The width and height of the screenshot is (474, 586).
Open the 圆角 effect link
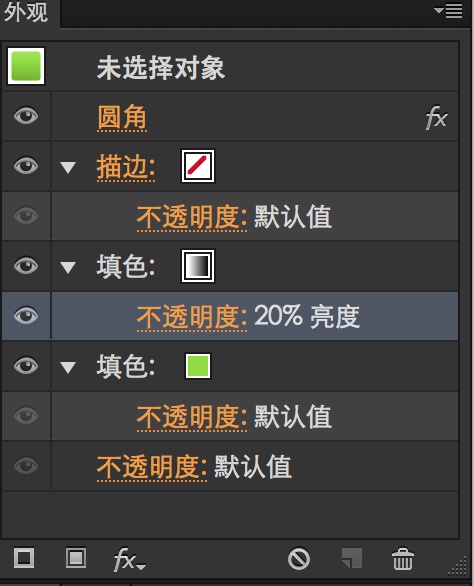[x=122, y=118]
